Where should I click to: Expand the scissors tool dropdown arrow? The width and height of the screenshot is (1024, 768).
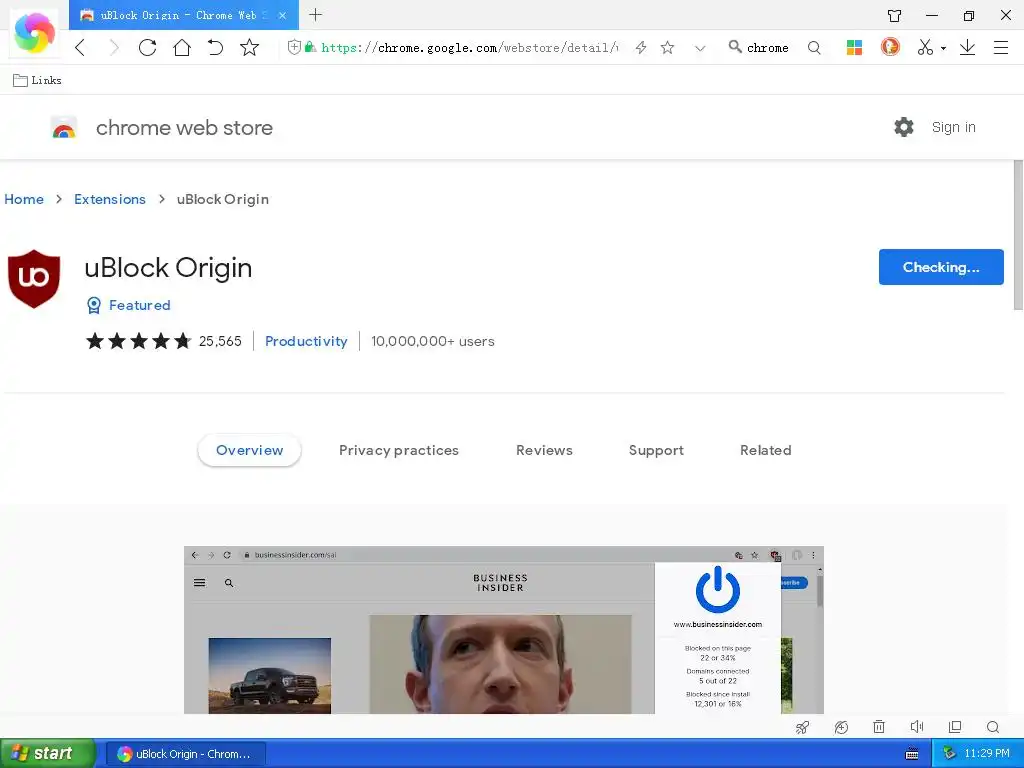coord(943,48)
